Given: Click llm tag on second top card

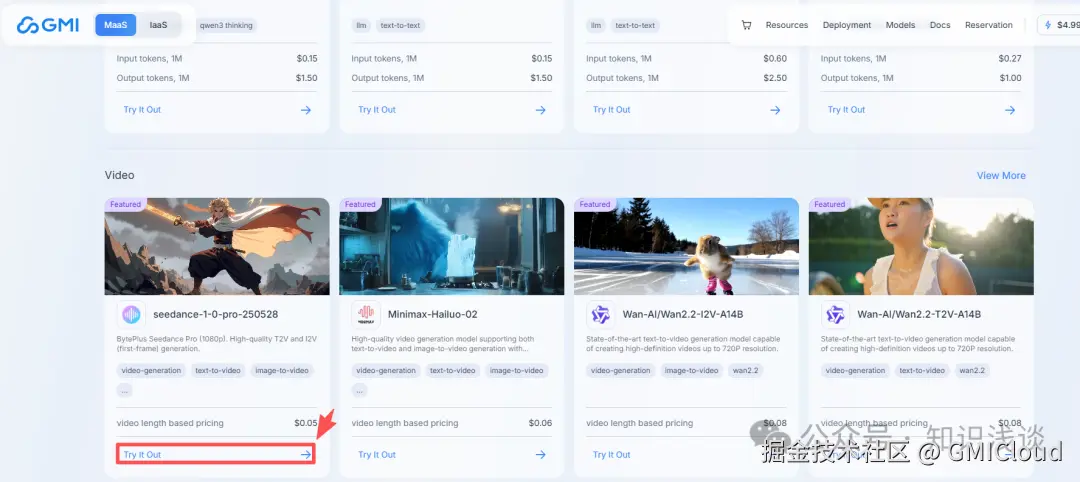Looking at the screenshot, I should pyautogui.click(x=361, y=25).
